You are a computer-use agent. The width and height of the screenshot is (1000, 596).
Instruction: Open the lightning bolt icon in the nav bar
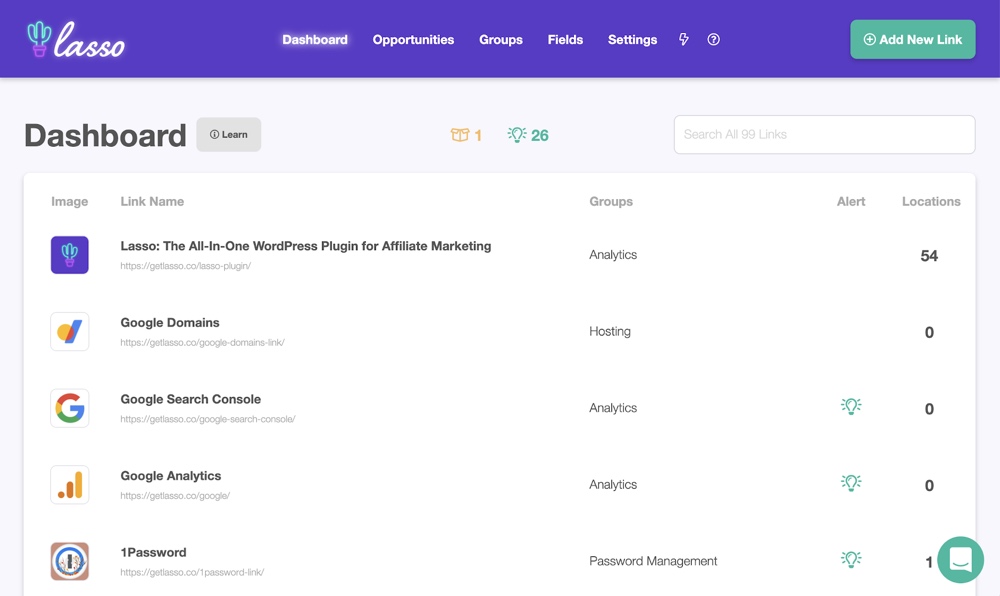684,40
